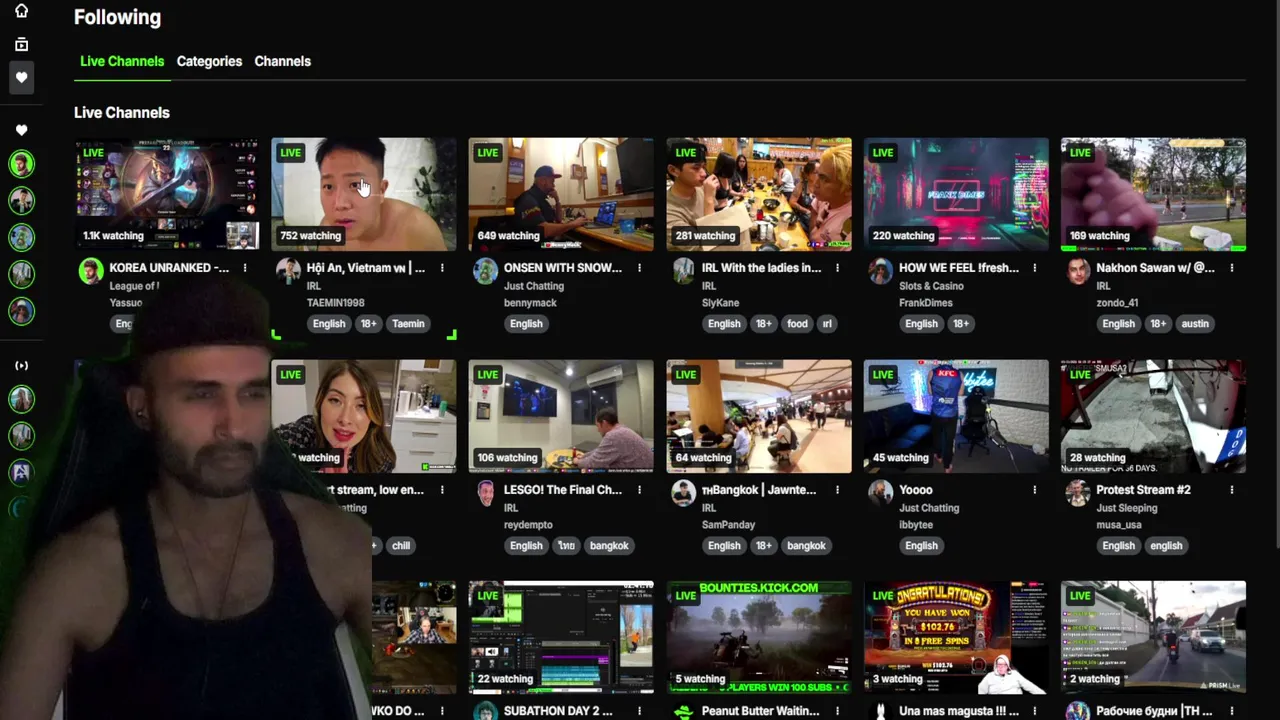The image size is (1280, 720).
Task: Click the 18+ tag under FrankDimes stream
Action: [961, 324]
